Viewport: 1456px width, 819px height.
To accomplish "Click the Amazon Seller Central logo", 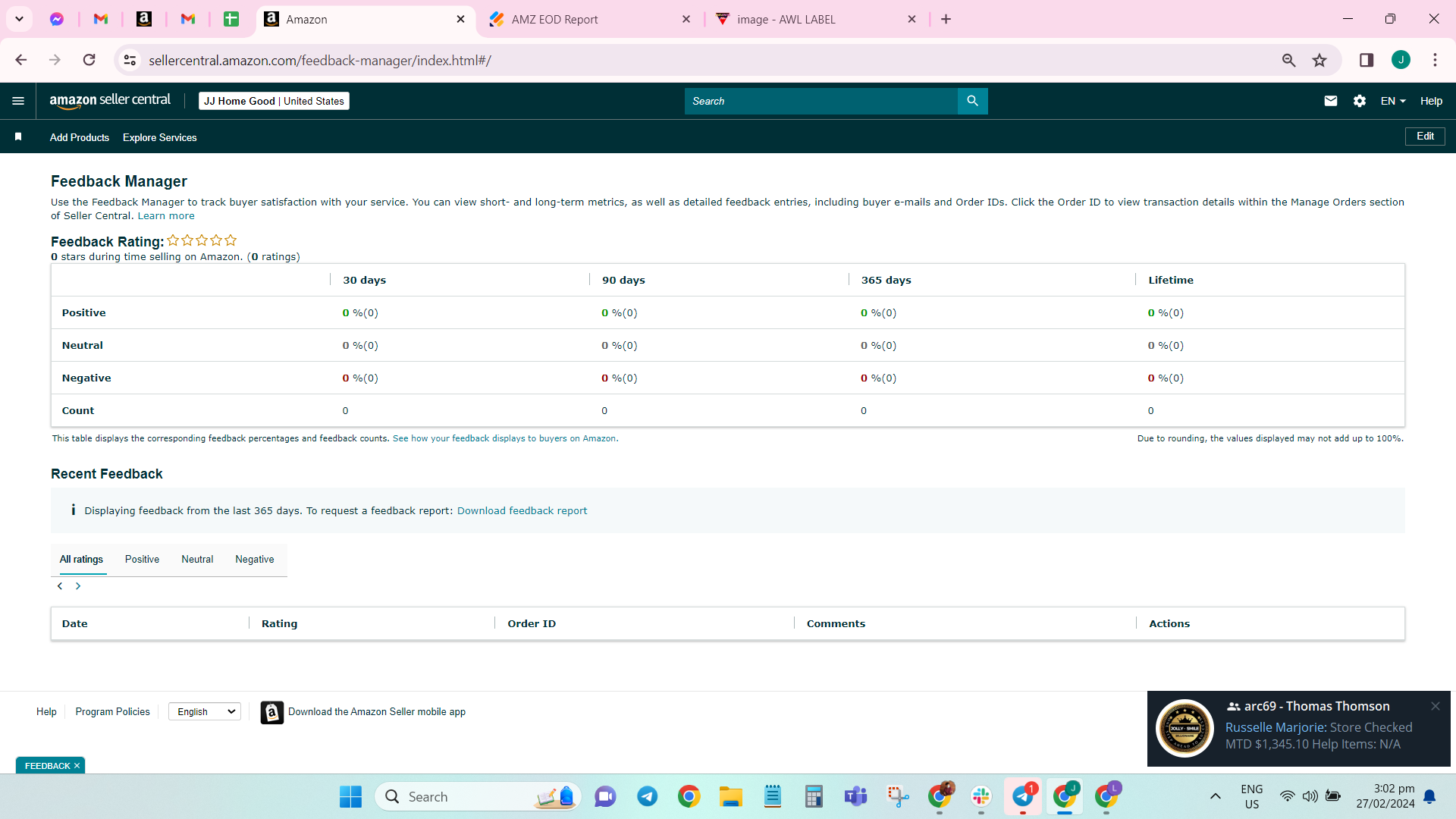I will point(110,101).
